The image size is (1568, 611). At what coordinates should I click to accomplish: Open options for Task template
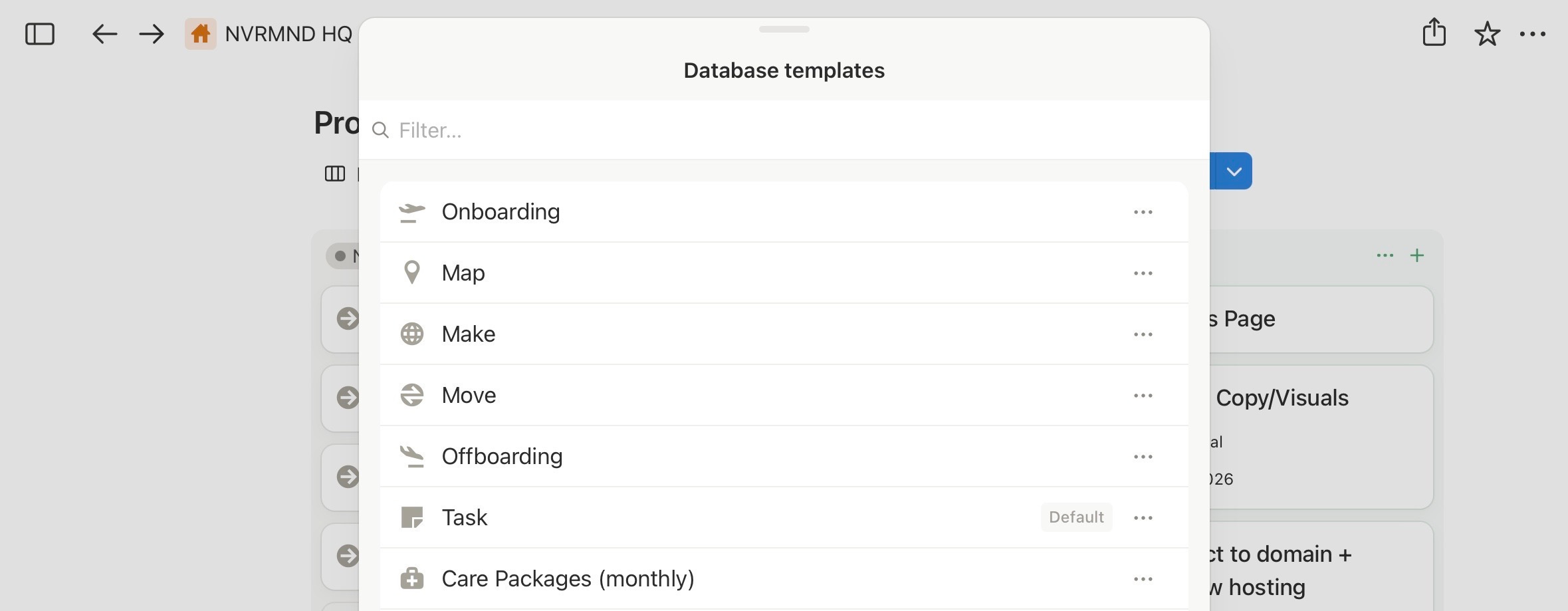1143,518
